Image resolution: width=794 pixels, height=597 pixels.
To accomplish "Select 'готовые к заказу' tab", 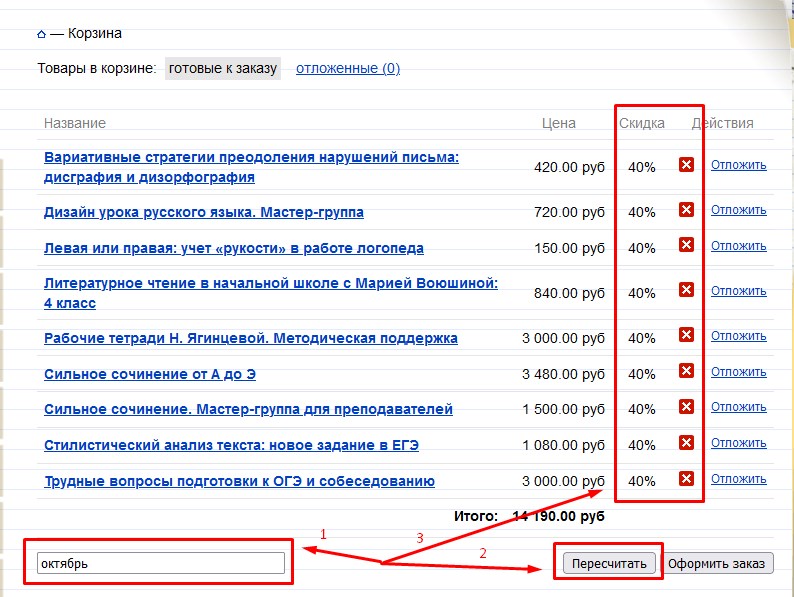I will pyautogui.click(x=223, y=68).
